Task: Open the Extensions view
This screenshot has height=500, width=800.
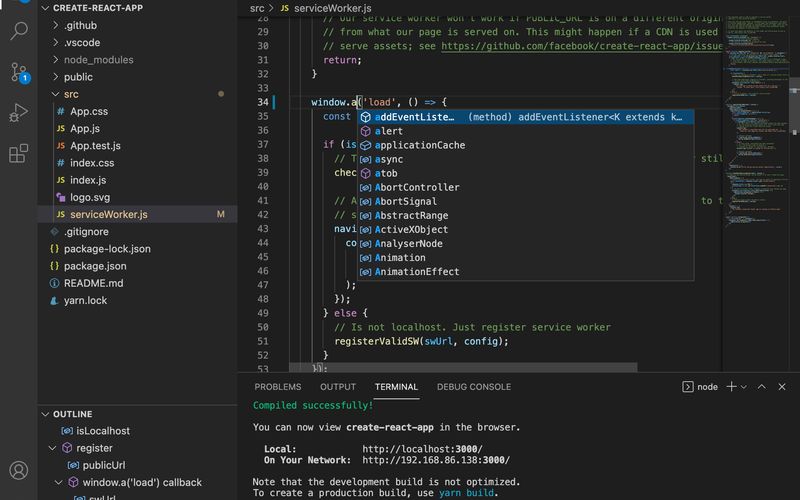Action: tap(19, 153)
